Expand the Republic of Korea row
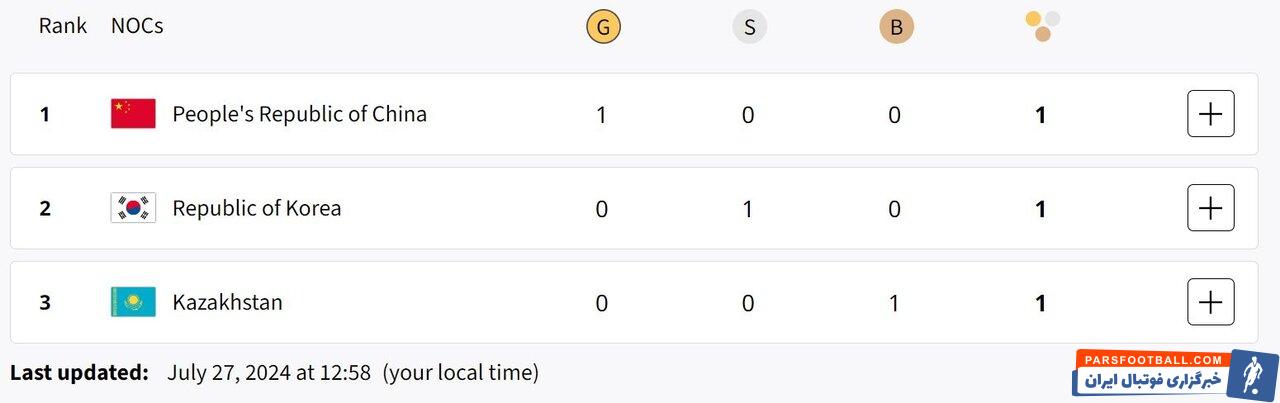The width and height of the screenshot is (1280, 403). click(x=1210, y=208)
